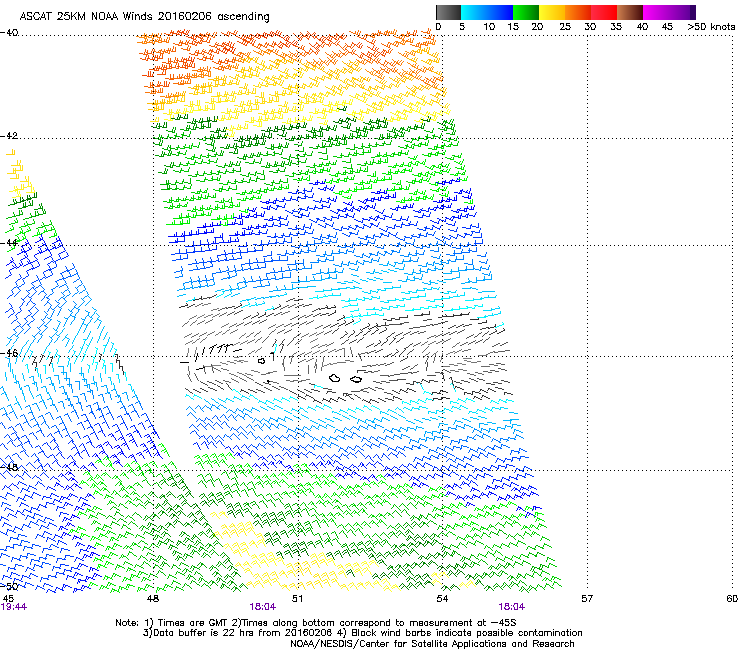Click the '10' label under the color bar
The width and height of the screenshot is (740, 650).
tap(489, 27)
